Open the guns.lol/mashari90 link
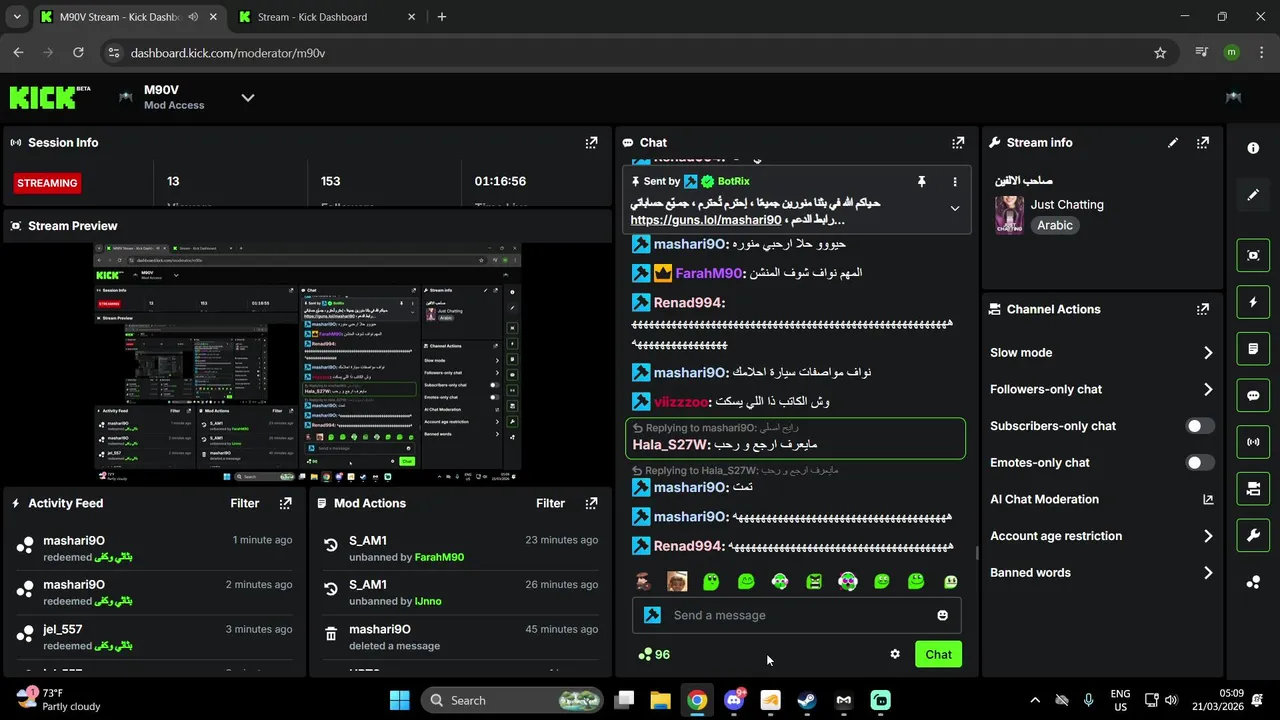Screen dimensions: 1280x720 [x=706, y=220]
